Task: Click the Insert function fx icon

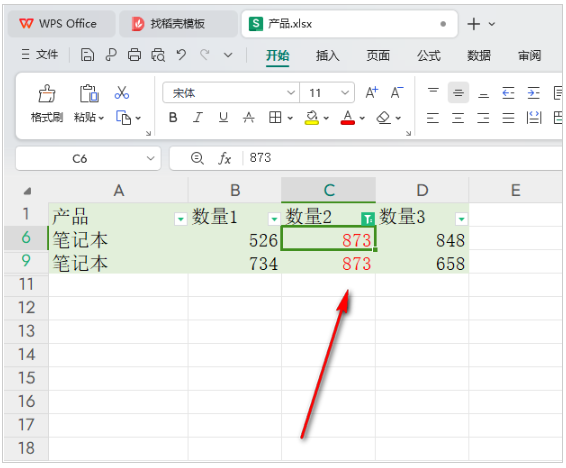Action: coord(224,158)
